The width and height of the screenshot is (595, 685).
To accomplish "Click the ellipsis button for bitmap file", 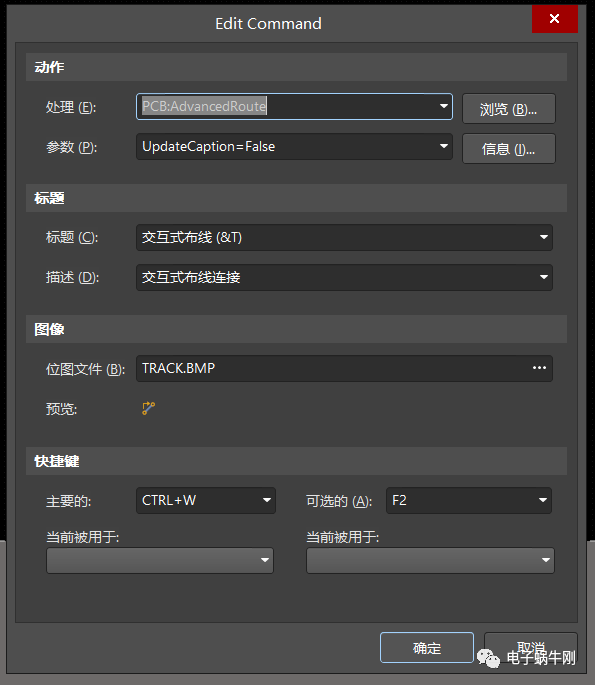I will (x=540, y=368).
